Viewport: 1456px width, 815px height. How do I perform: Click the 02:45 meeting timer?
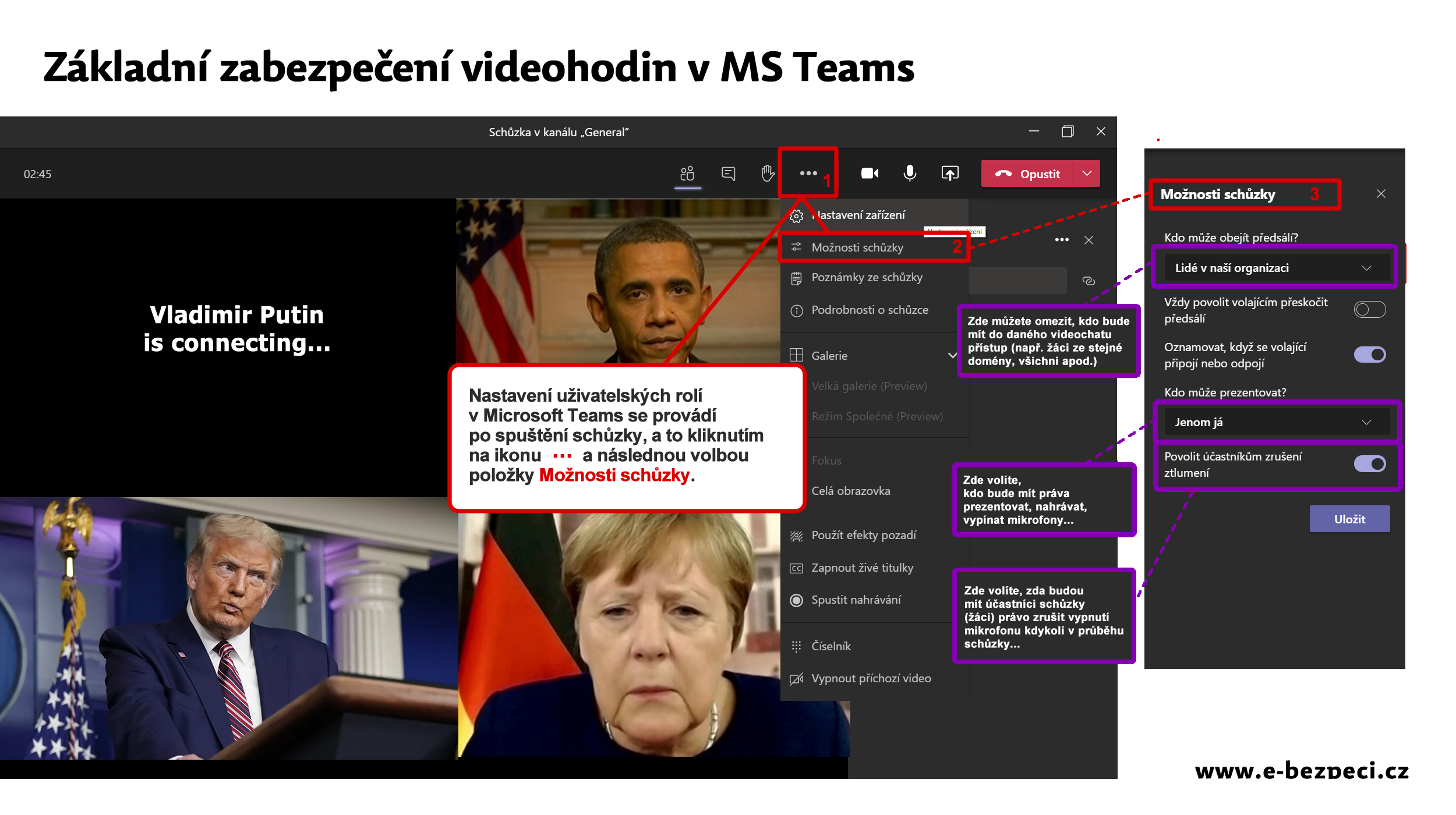(37, 174)
